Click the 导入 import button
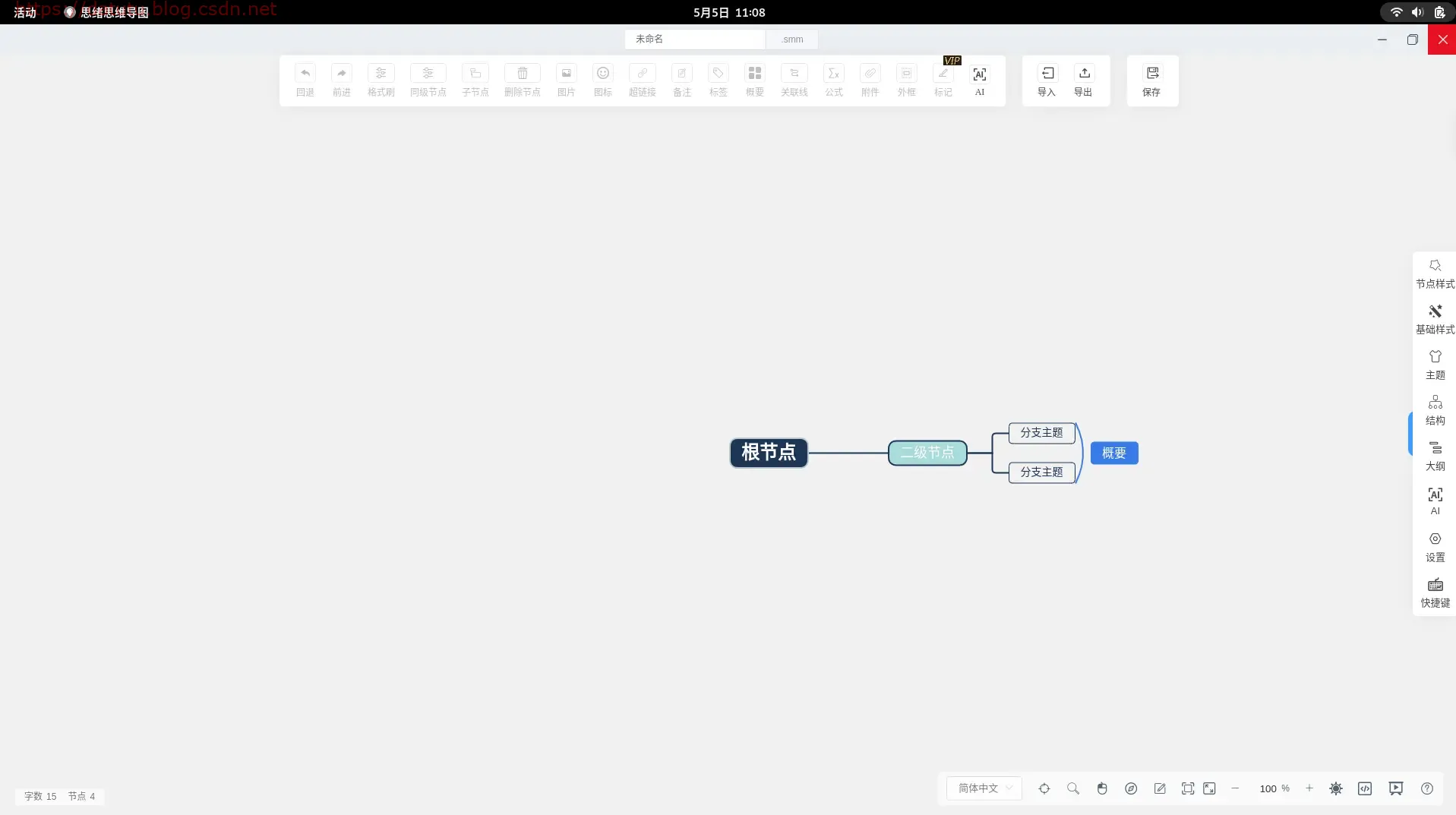Viewport: 1456px width, 815px height. [1047, 80]
